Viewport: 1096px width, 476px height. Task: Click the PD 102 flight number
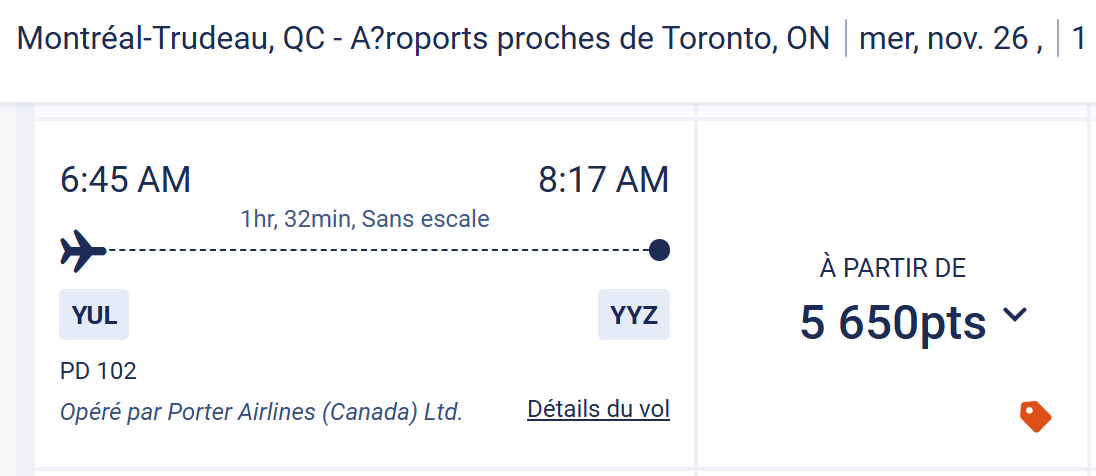coord(98,371)
